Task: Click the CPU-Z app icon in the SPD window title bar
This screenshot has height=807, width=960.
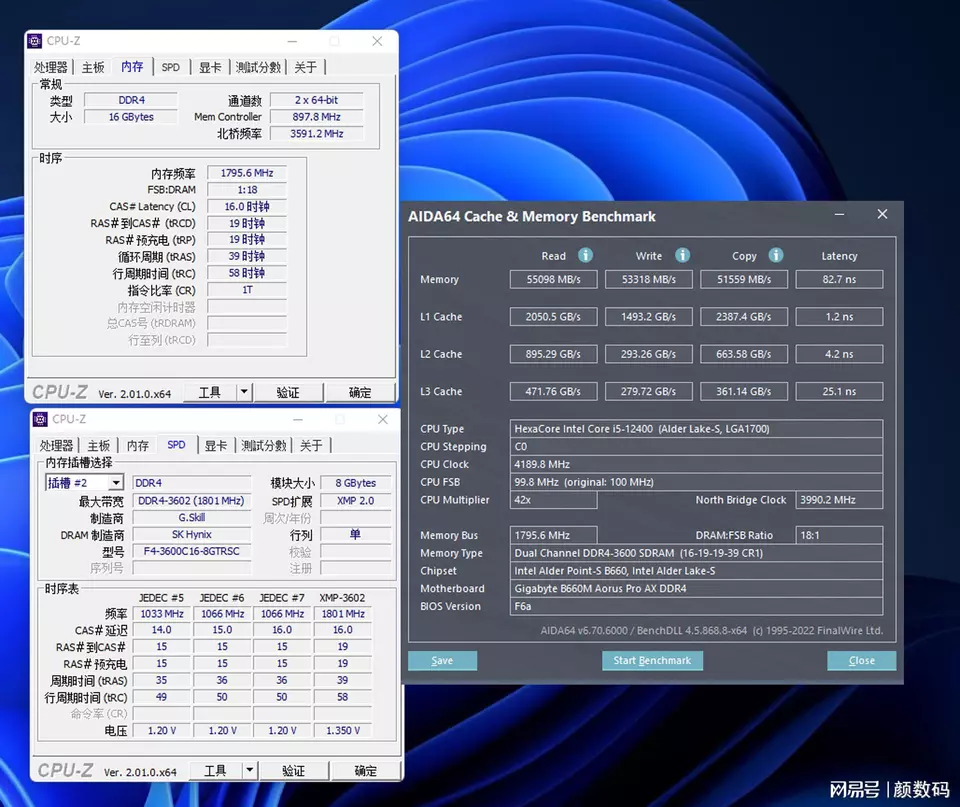Action: click(40, 419)
